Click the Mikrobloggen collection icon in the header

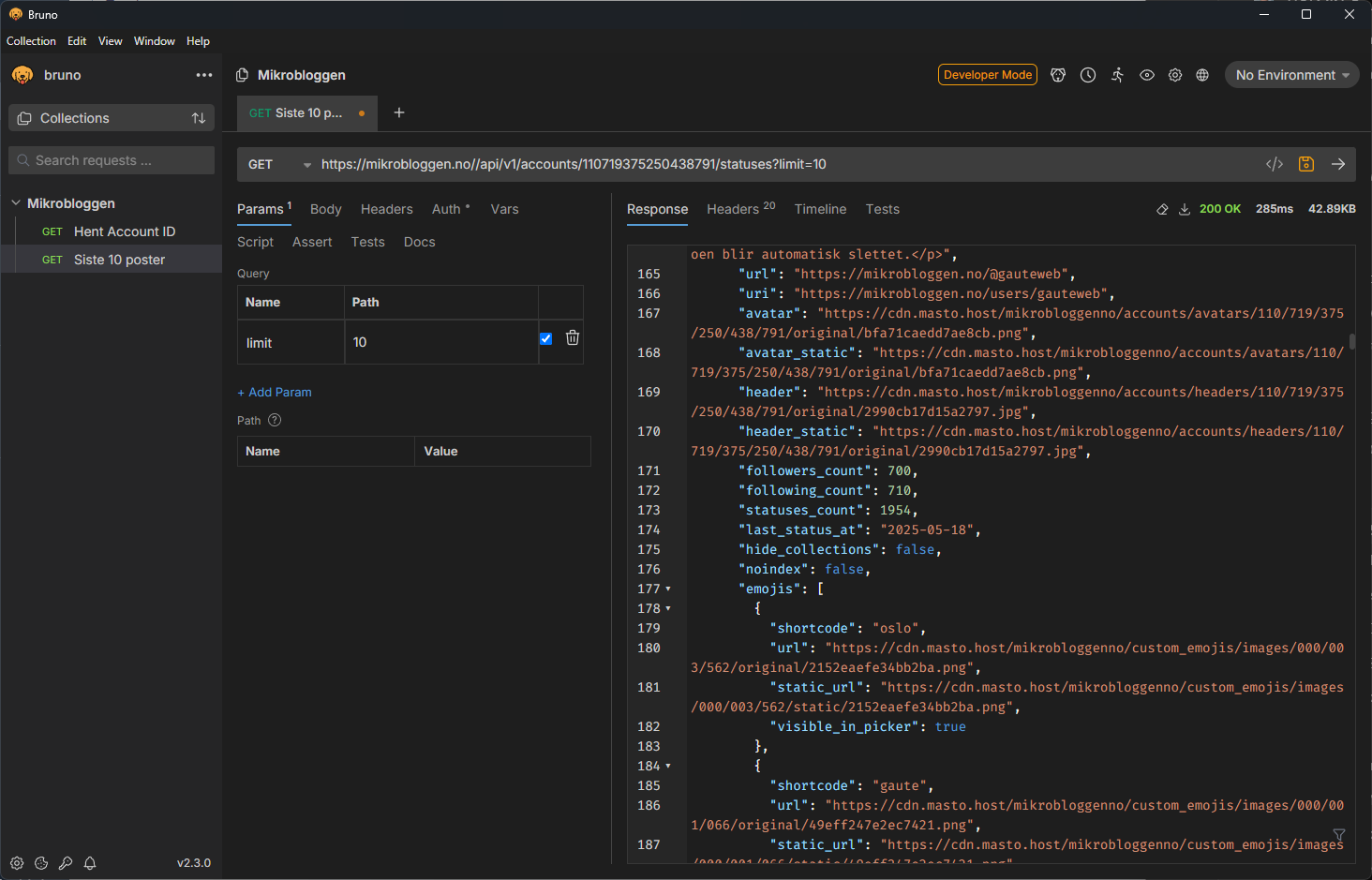click(x=242, y=75)
